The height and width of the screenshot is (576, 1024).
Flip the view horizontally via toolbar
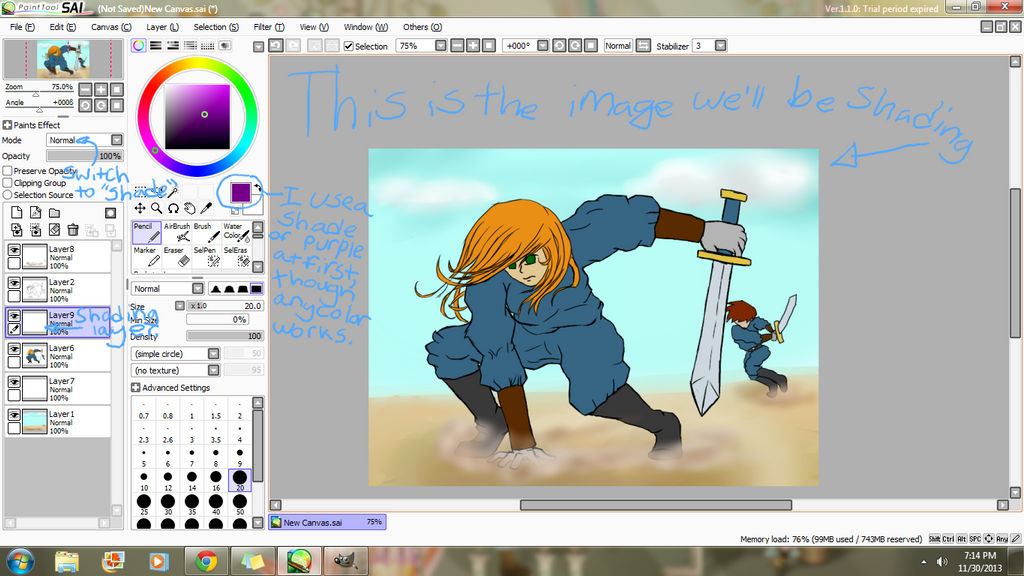coord(643,46)
